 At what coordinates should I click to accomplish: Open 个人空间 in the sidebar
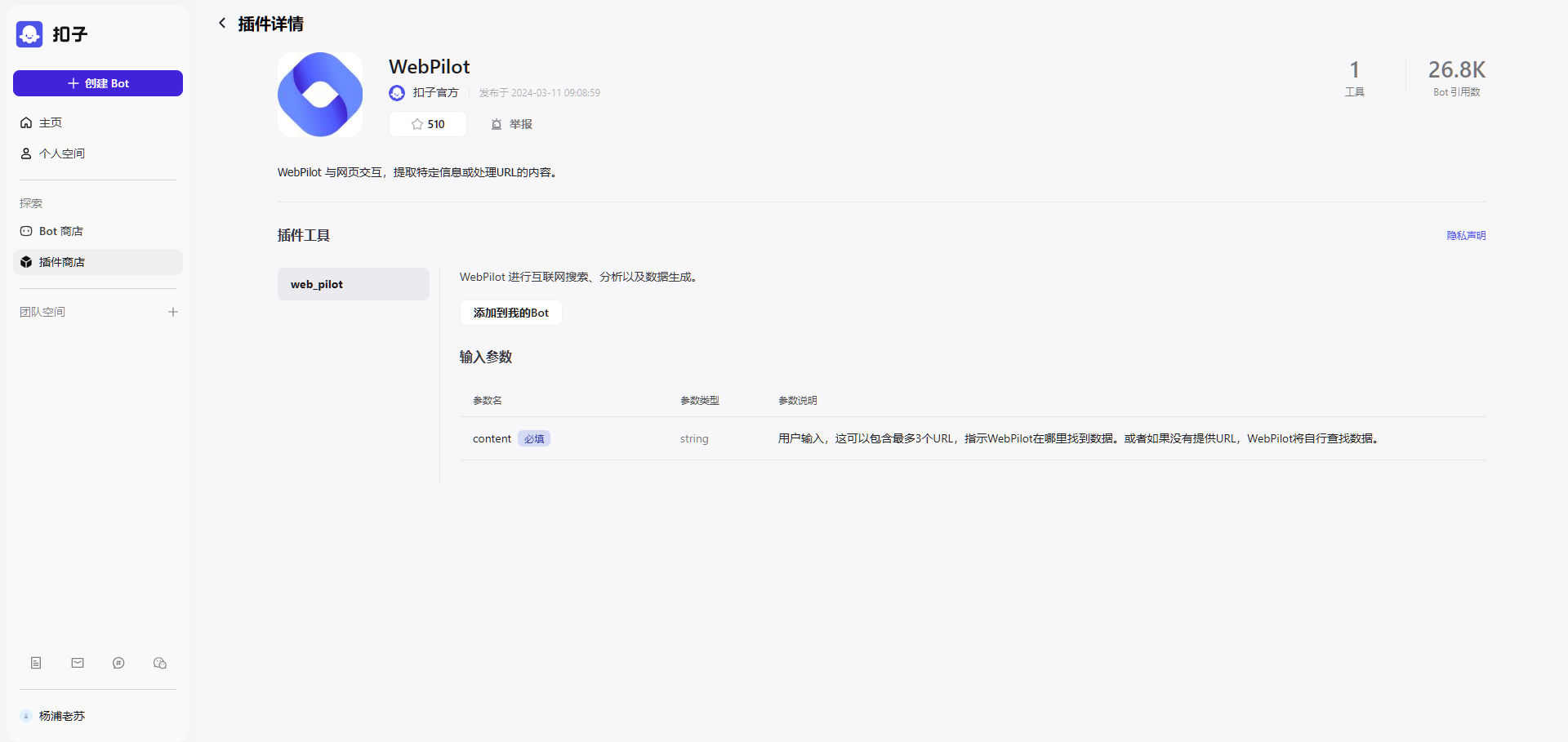[x=98, y=153]
